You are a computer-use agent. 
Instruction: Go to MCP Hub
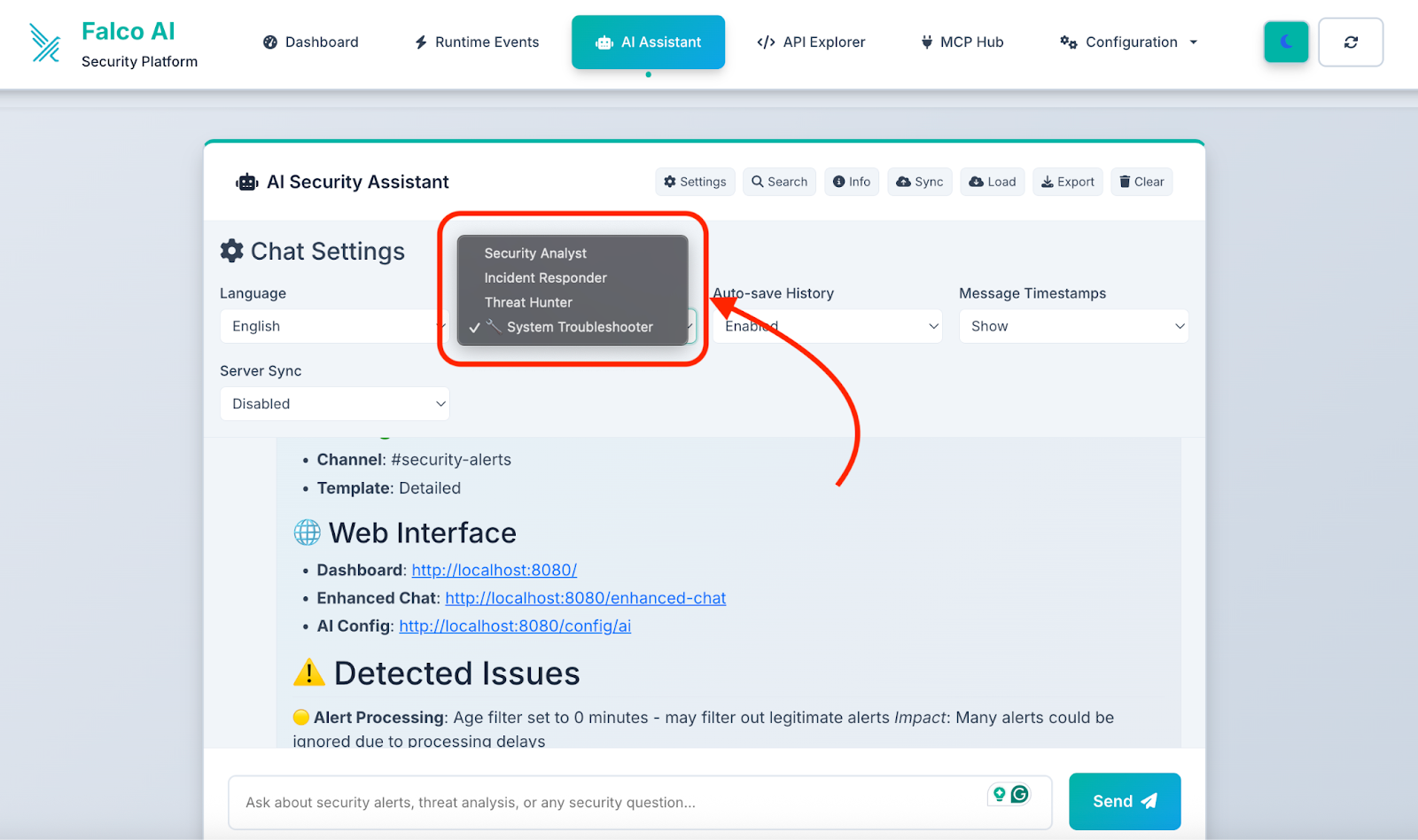[962, 42]
